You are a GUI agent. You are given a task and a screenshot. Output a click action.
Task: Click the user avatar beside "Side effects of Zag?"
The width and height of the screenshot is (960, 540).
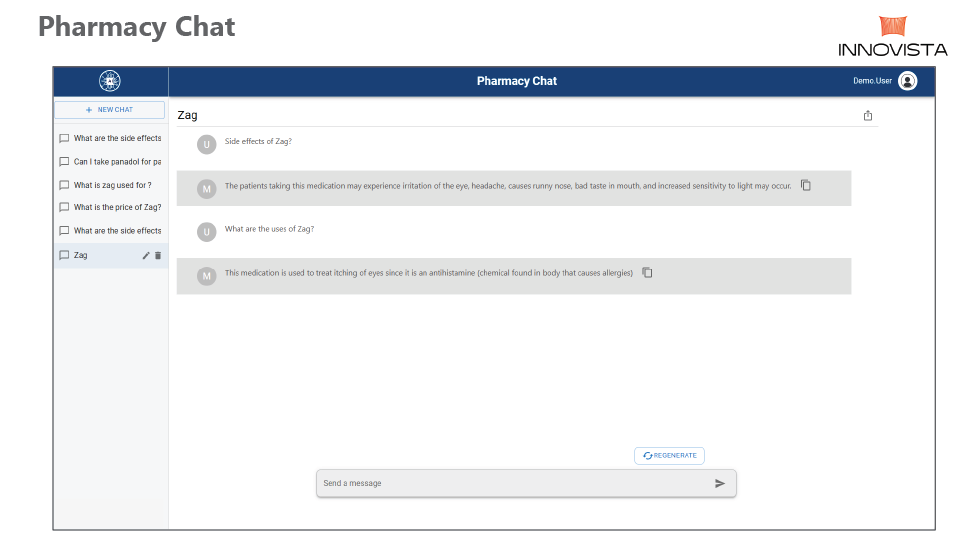pos(207,144)
